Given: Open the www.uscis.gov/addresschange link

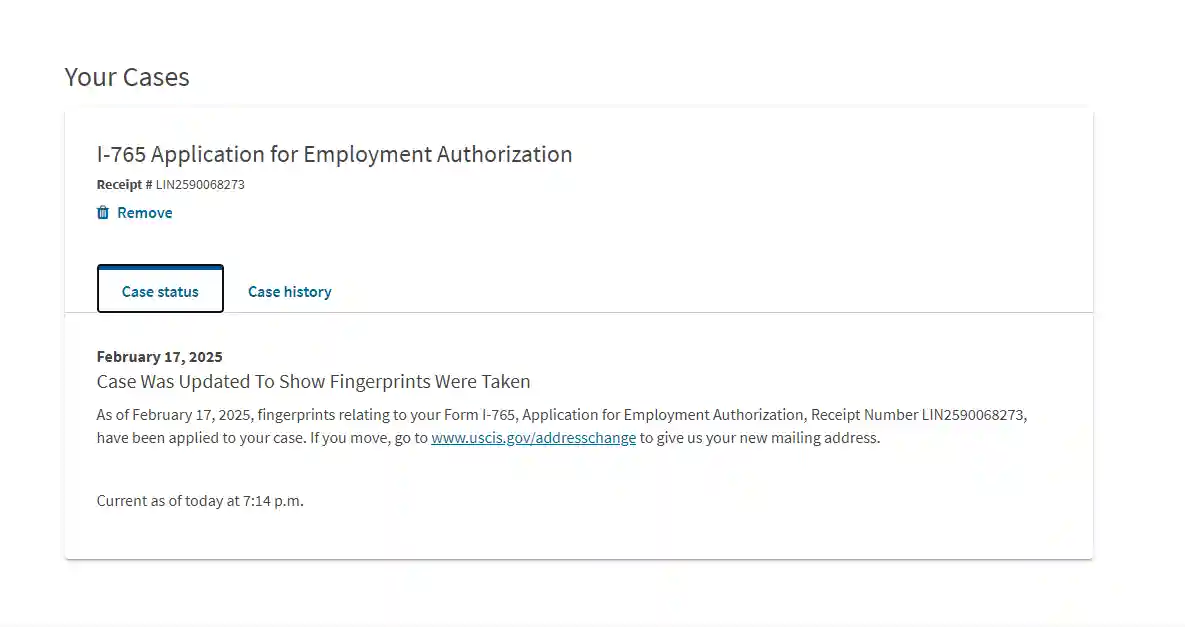Looking at the screenshot, I should (534, 438).
